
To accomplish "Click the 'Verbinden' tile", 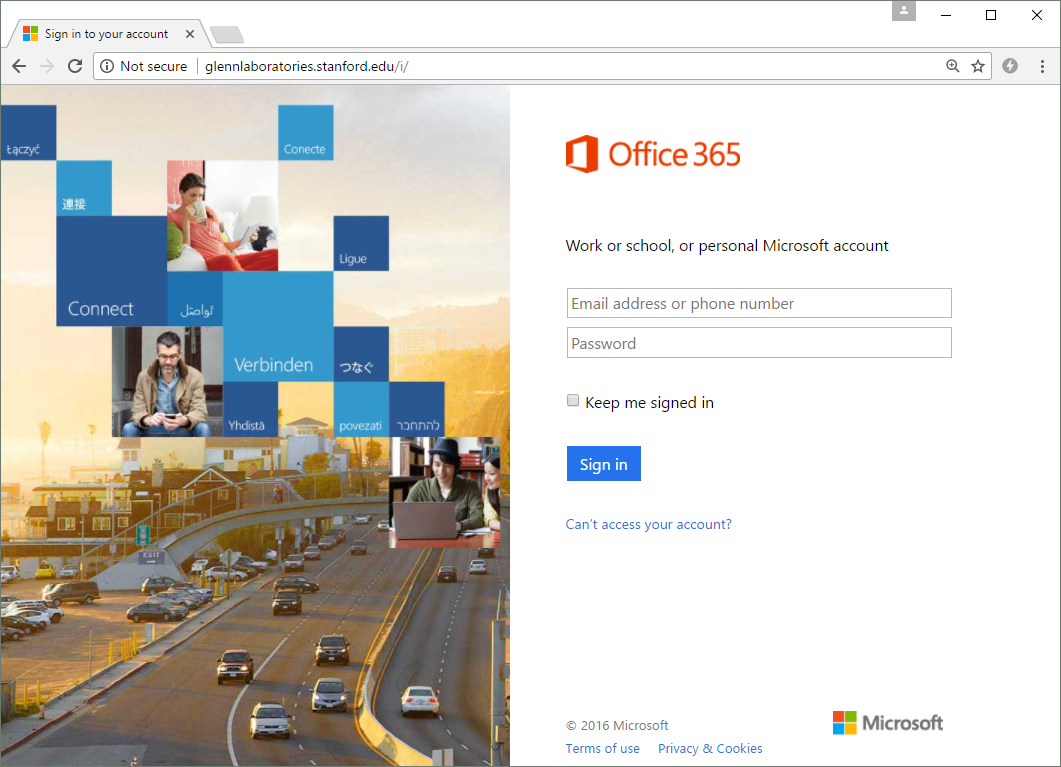I will pyautogui.click(x=278, y=327).
